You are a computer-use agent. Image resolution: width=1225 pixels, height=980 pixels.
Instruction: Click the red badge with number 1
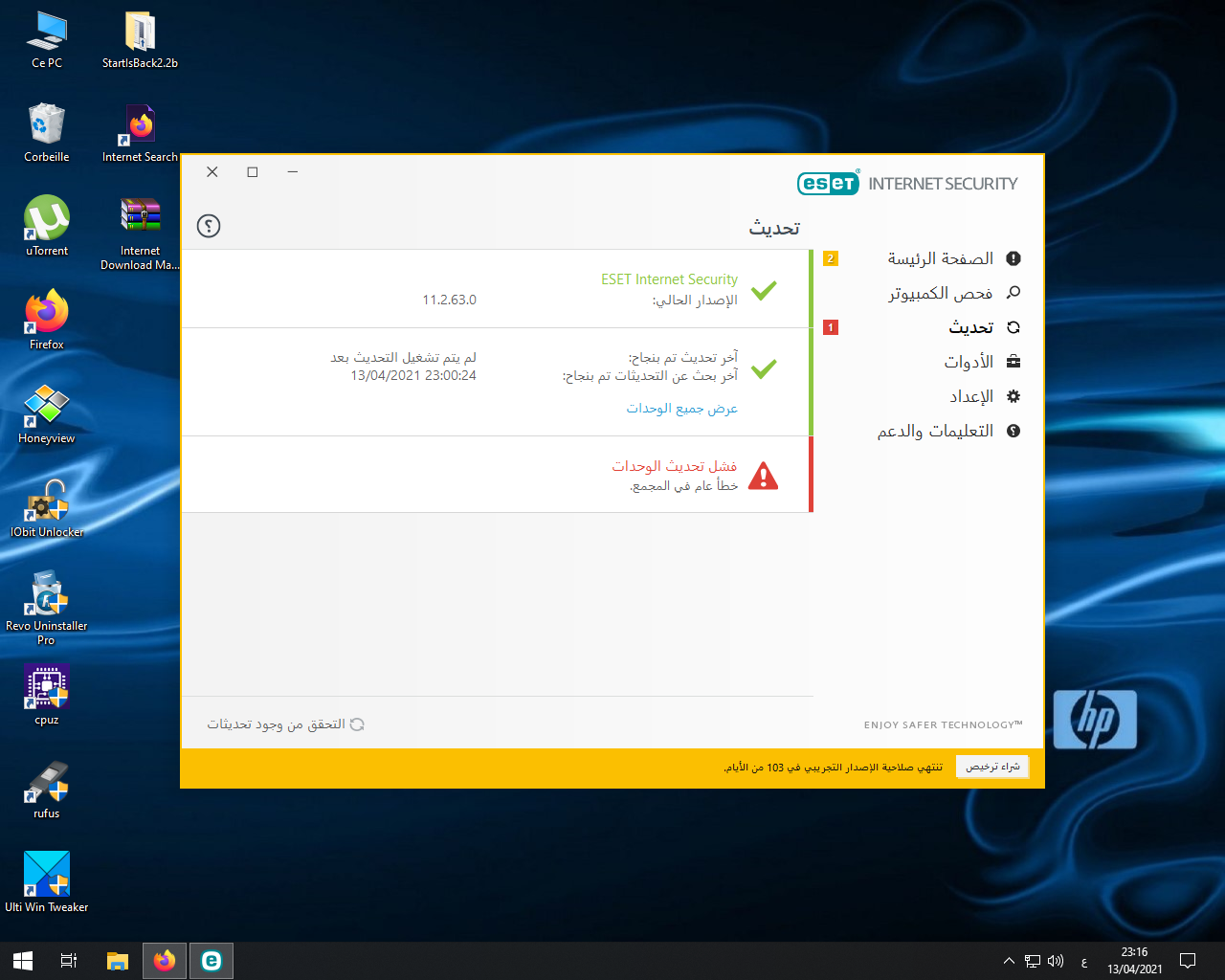coord(831,327)
